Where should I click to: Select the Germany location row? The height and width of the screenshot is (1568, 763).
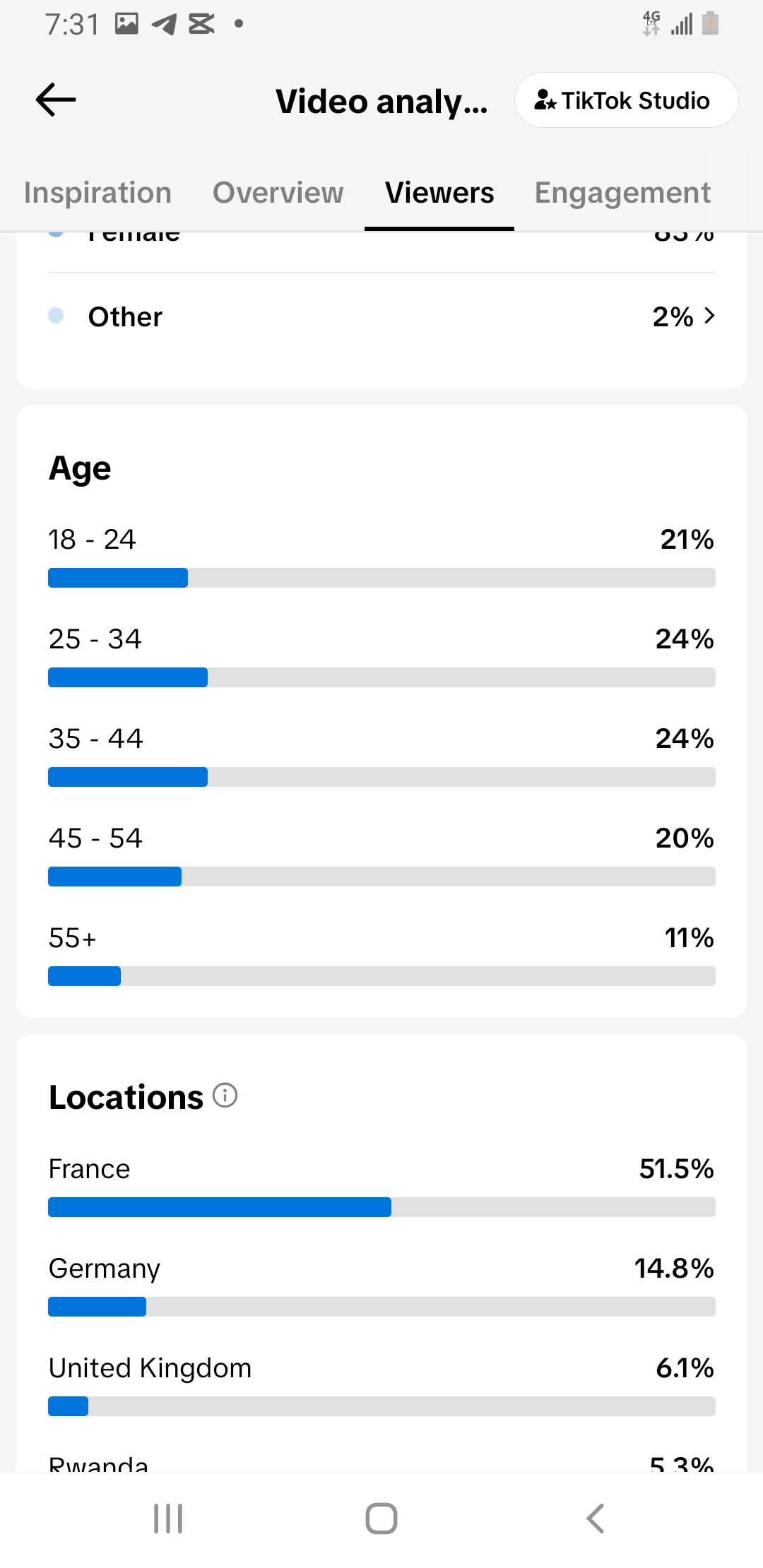pos(381,1285)
